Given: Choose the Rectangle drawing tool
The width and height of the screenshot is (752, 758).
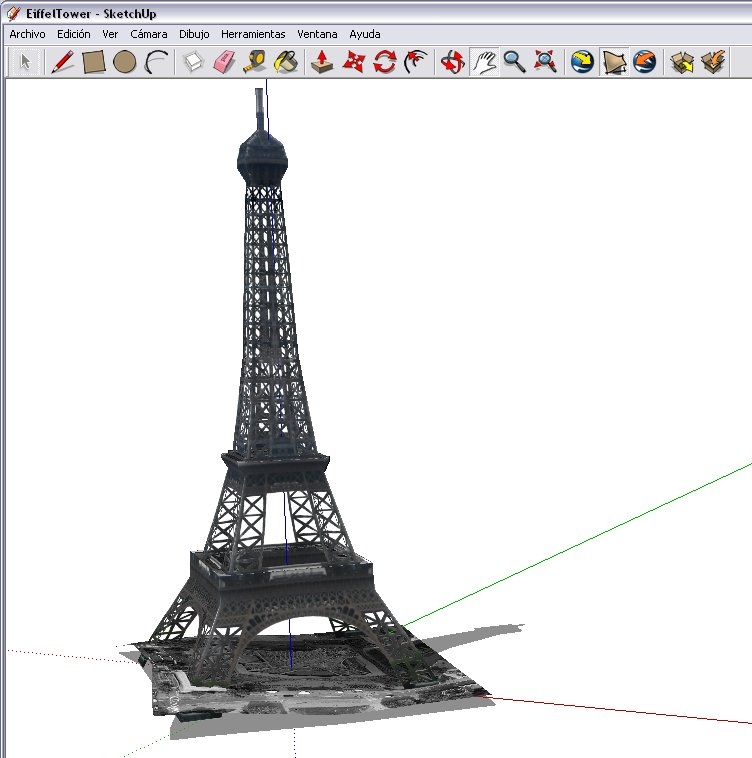Looking at the screenshot, I should tap(93, 62).
